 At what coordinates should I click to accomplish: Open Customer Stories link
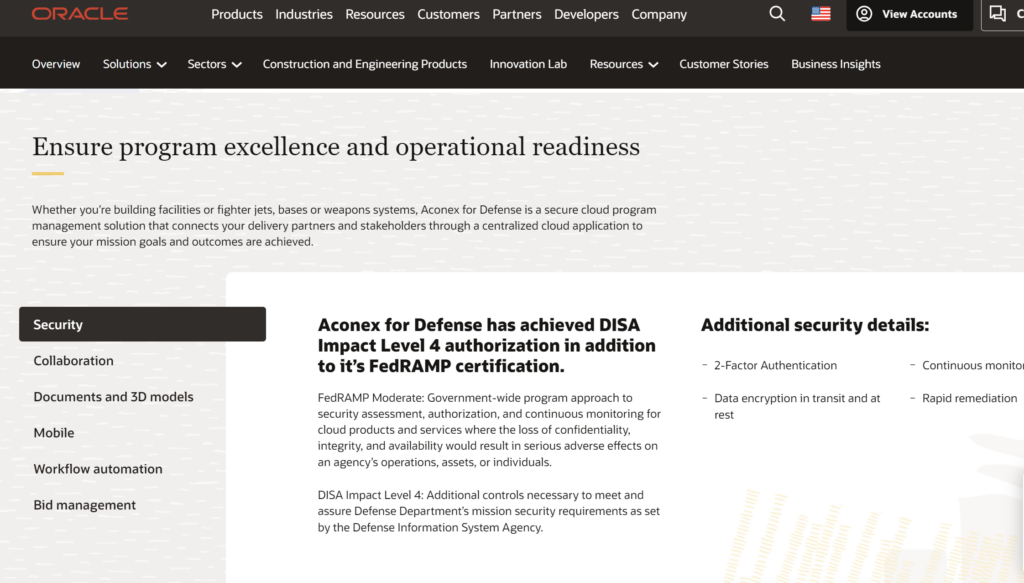(x=724, y=64)
